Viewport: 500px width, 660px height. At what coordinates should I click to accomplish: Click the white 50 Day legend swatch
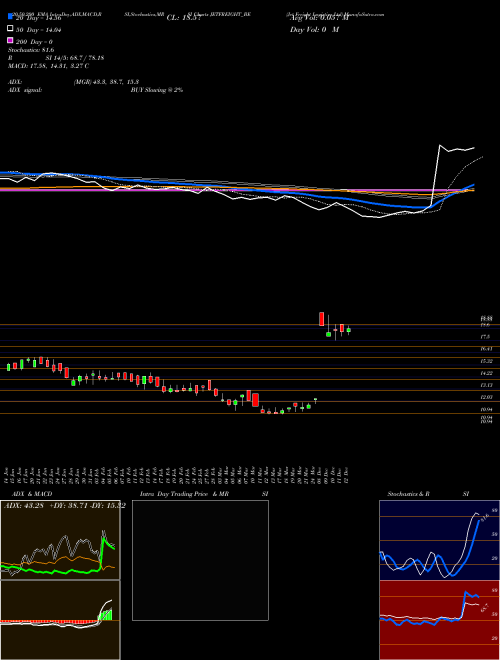point(10,29)
